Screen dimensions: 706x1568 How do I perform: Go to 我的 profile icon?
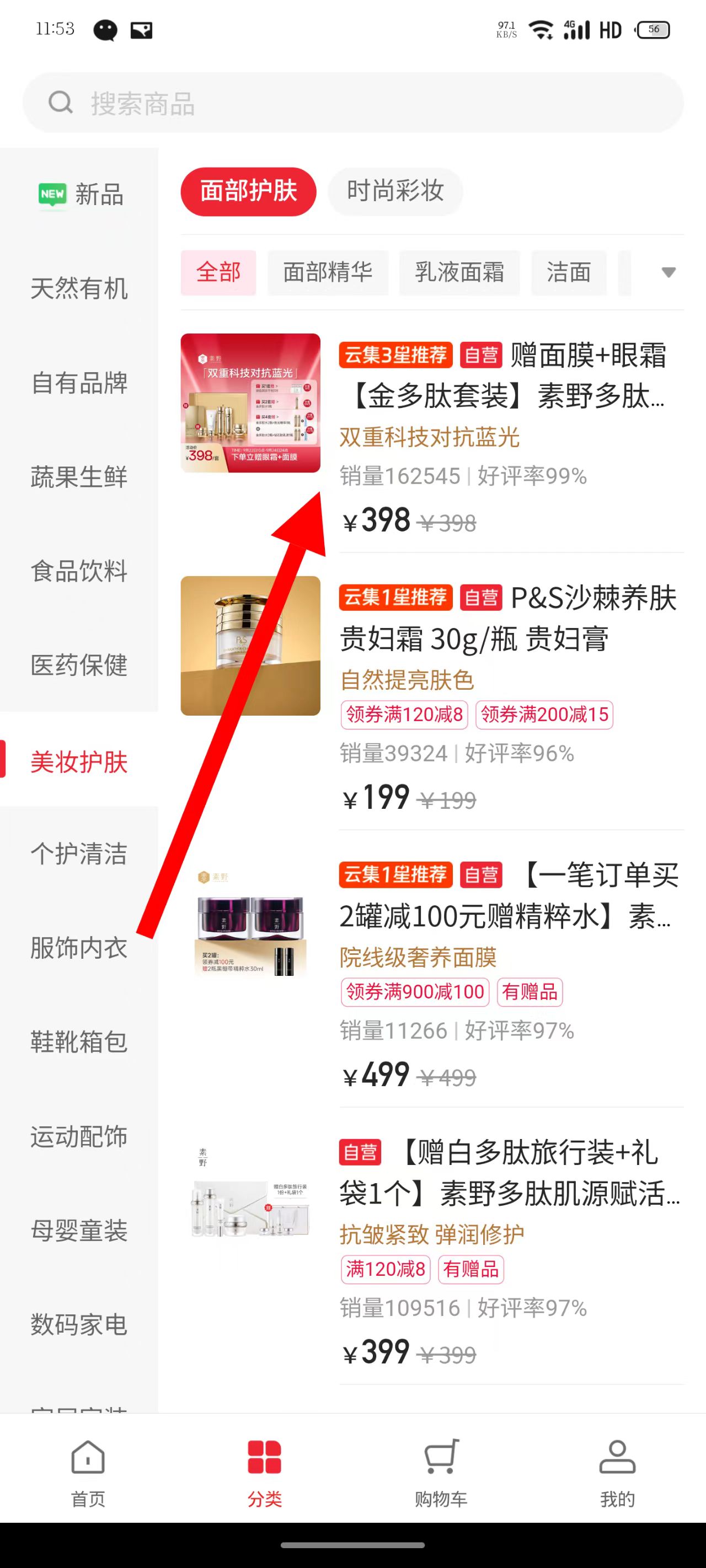click(x=617, y=1457)
